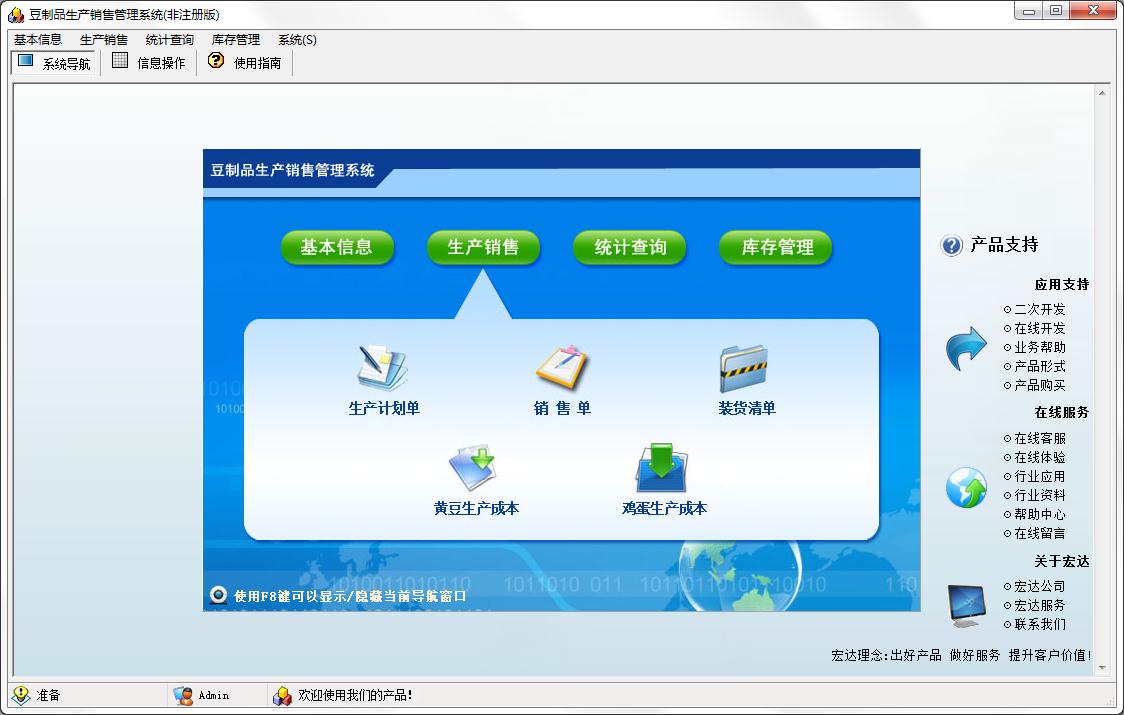Click the green 统计查询 button

pos(630,247)
